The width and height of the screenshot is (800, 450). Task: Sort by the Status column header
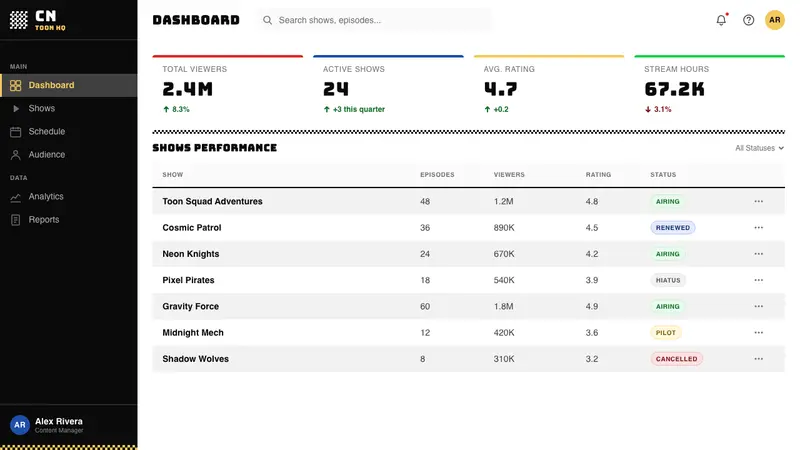click(663, 174)
